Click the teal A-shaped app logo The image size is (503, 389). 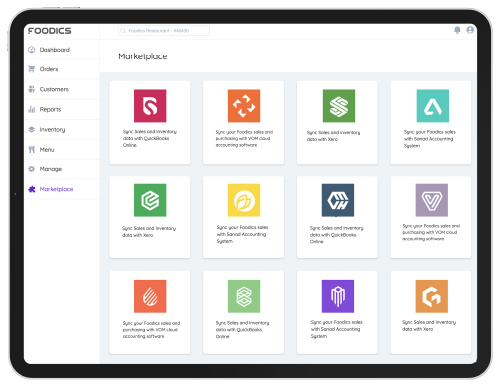click(433, 106)
